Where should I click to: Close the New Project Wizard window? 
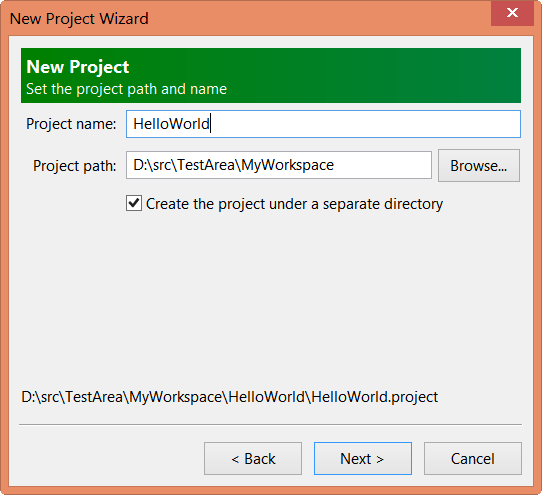click(x=512, y=13)
